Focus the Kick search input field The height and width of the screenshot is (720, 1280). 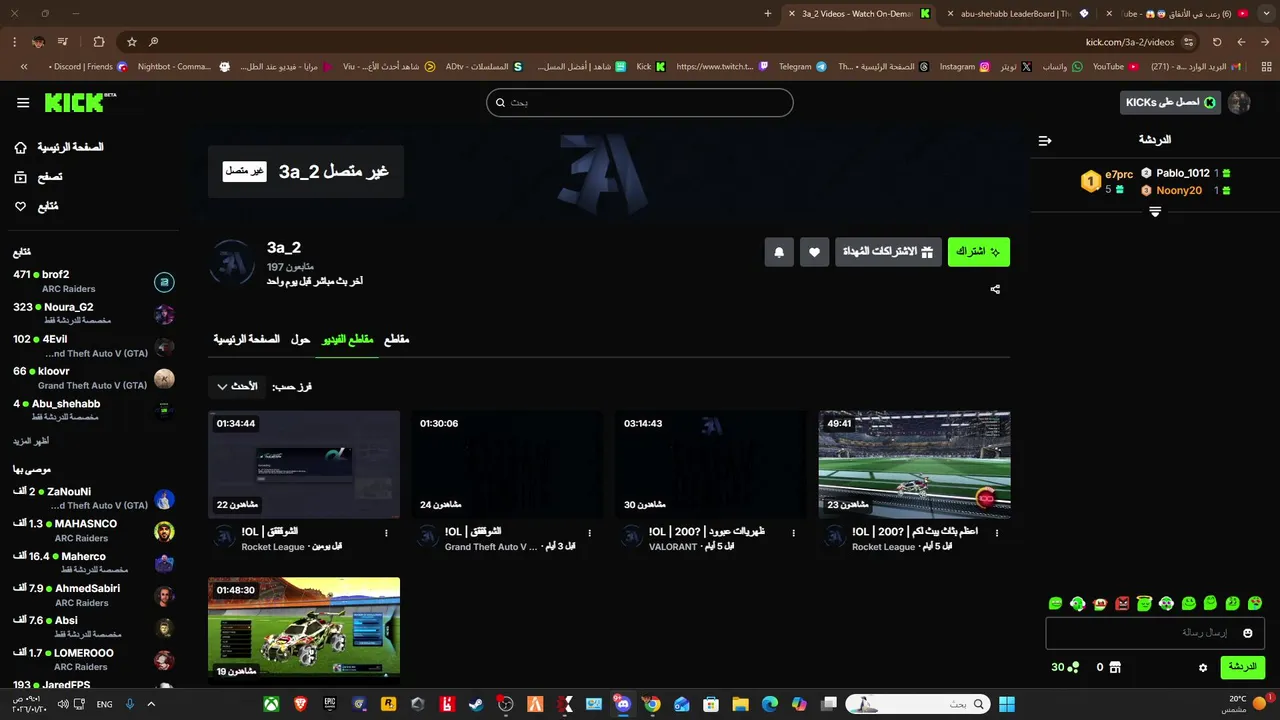tap(640, 103)
